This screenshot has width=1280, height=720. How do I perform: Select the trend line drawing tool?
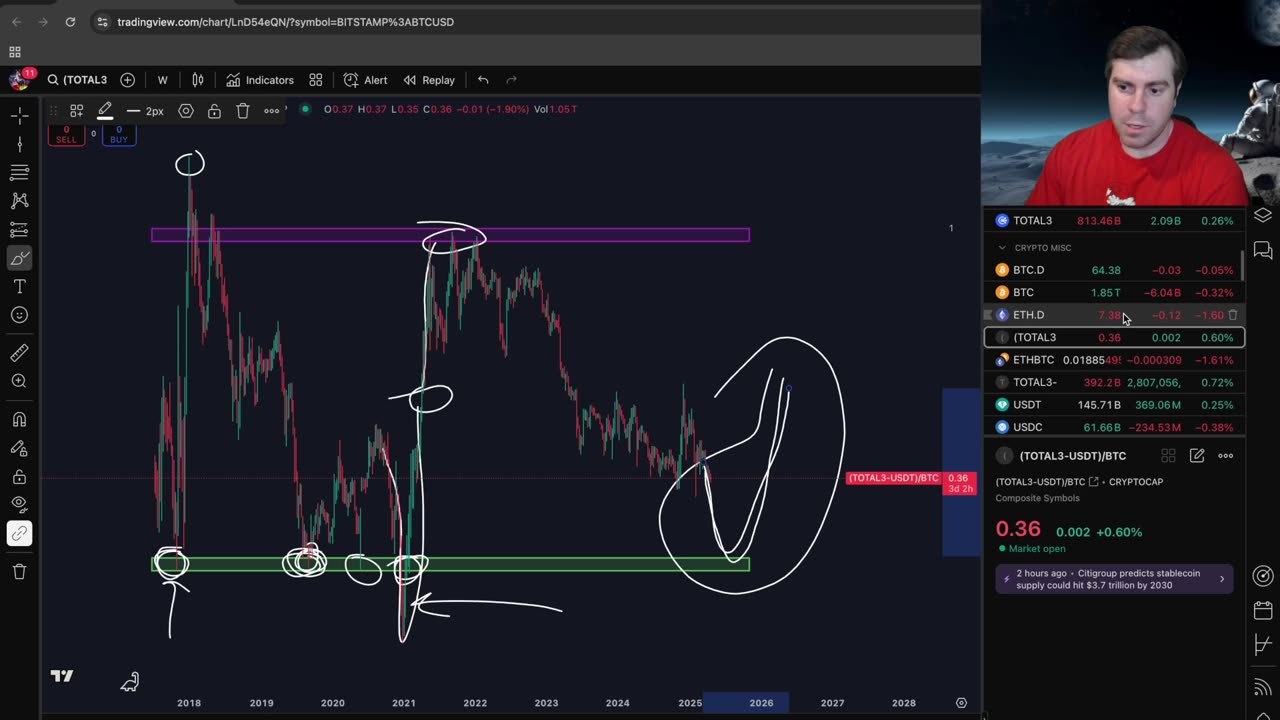(19, 145)
